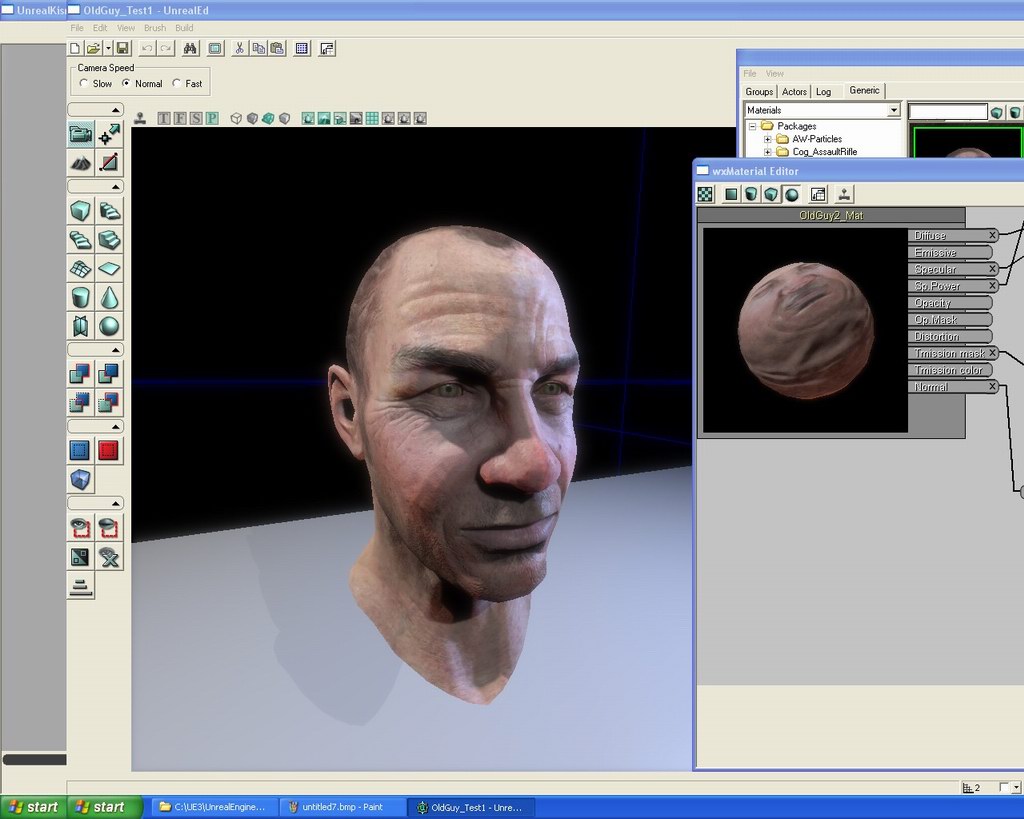Click the Save floppy disk icon
This screenshot has width=1024, height=819.
click(122, 48)
